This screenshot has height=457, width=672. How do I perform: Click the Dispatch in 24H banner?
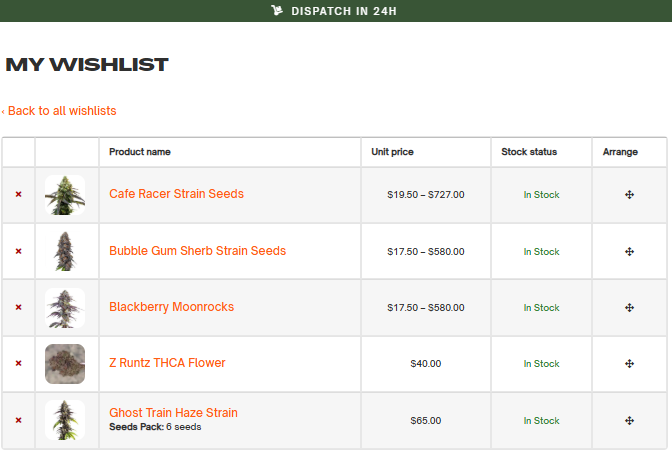[336, 11]
